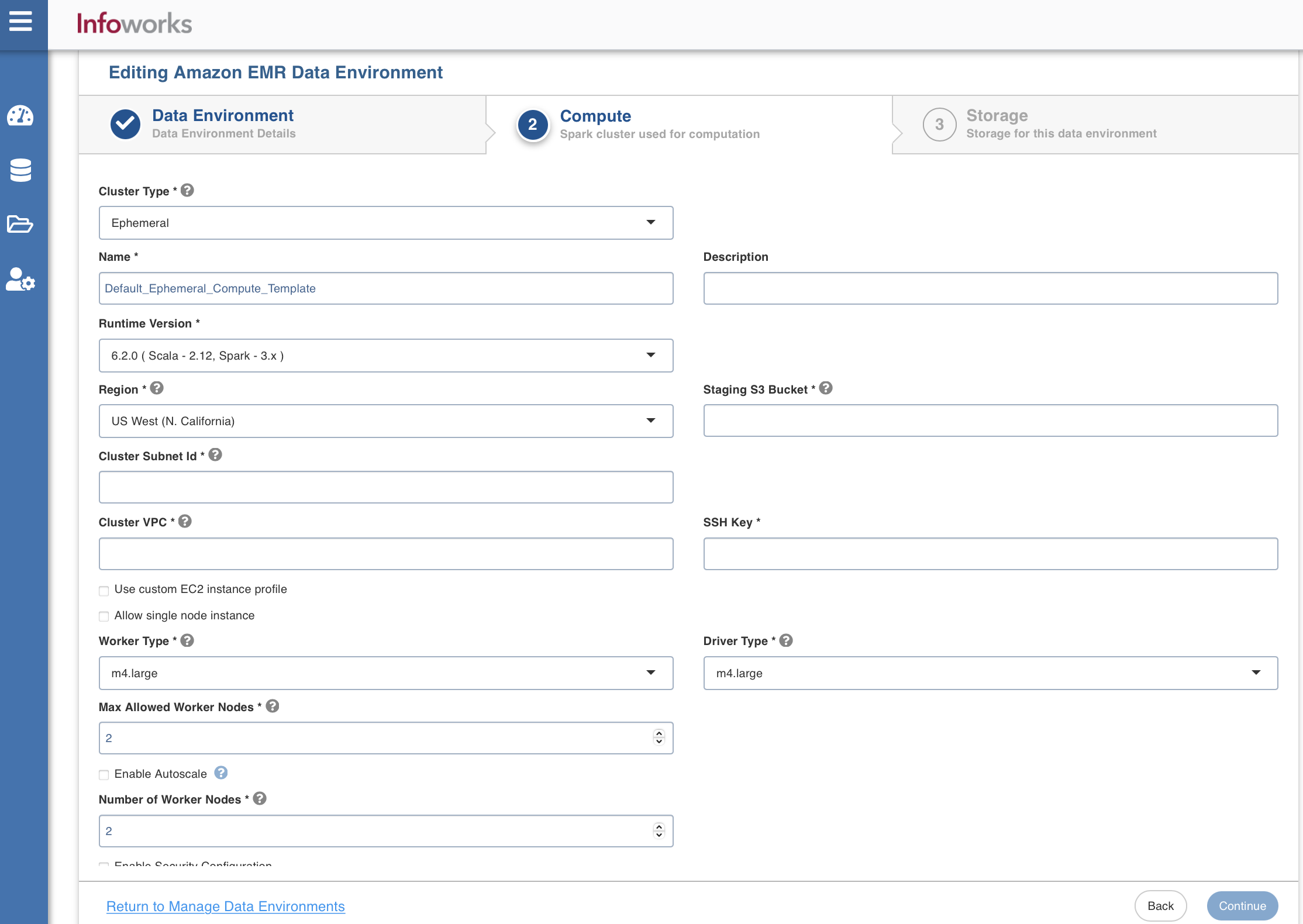Image resolution: width=1303 pixels, height=924 pixels.
Task: Check Allow single node instance
Action: pos(104,616)
